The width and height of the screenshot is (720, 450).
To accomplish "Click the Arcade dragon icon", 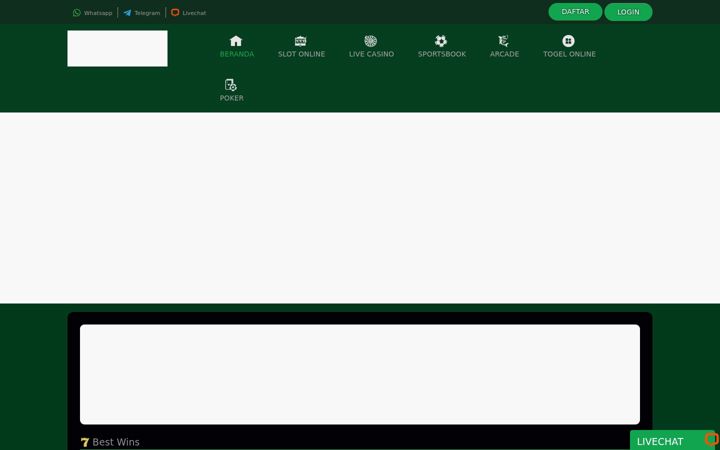I will tap(504, 41).
